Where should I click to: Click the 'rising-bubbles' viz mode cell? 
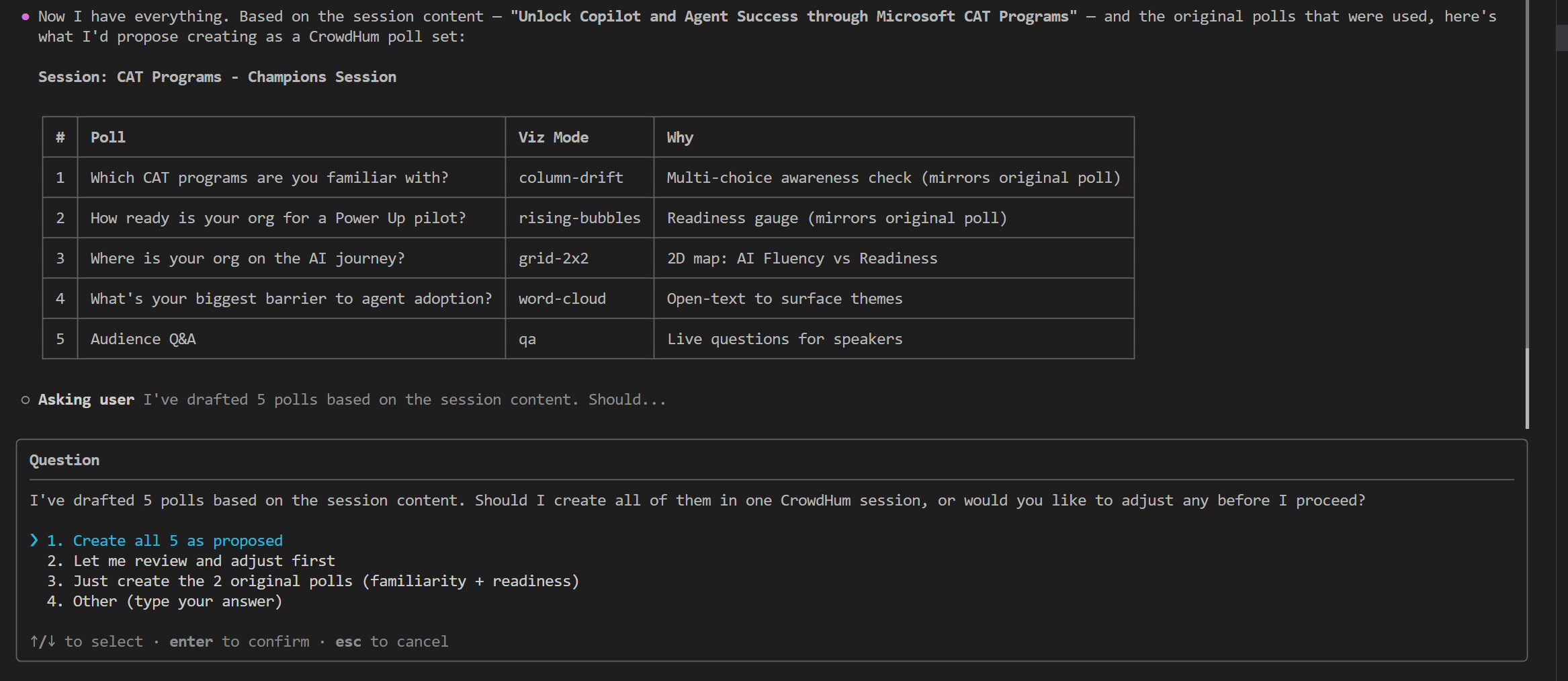coord(580,218)
